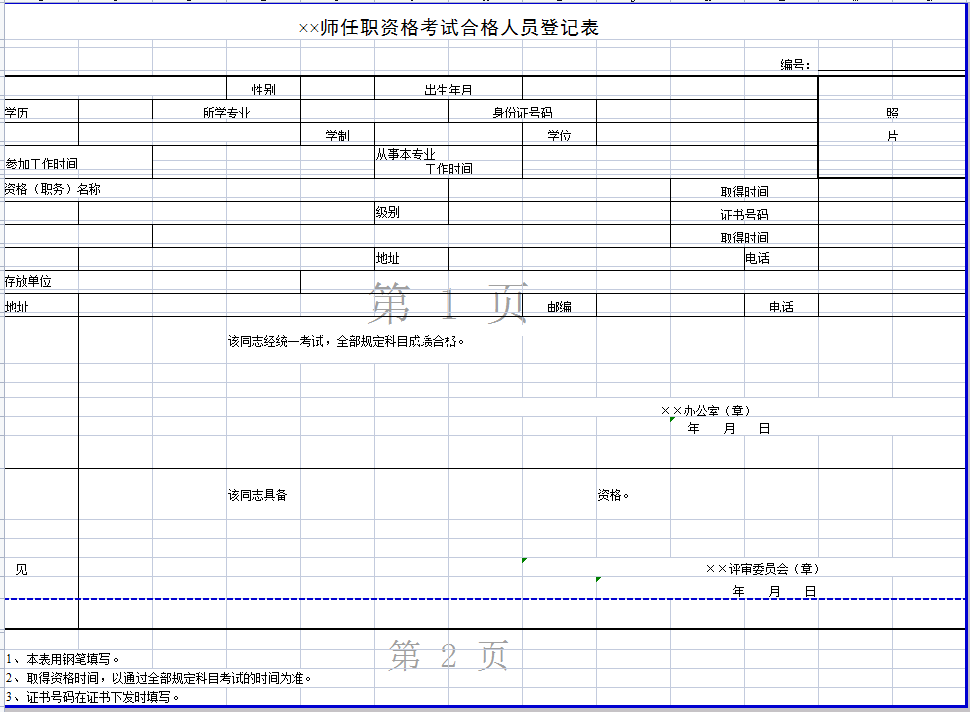Screen dimensions: 970x712
Task: Select the 身份证号码 cell
Action: (x=522, y=112)
